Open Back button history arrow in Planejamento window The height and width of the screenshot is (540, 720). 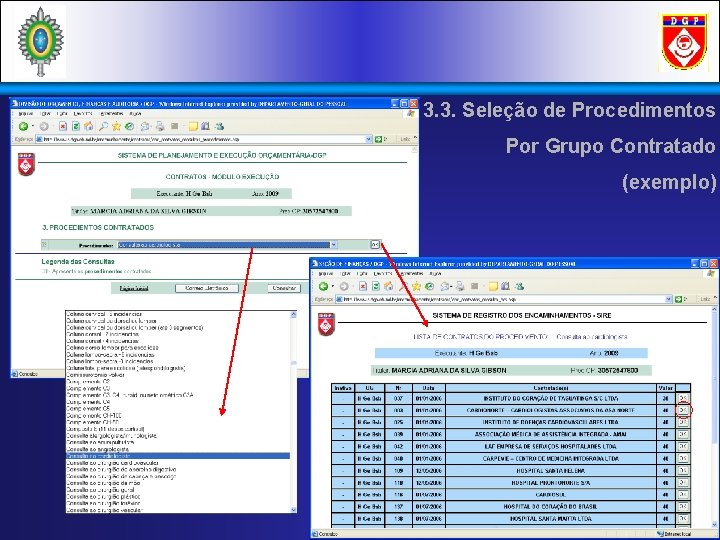(32, 126)
